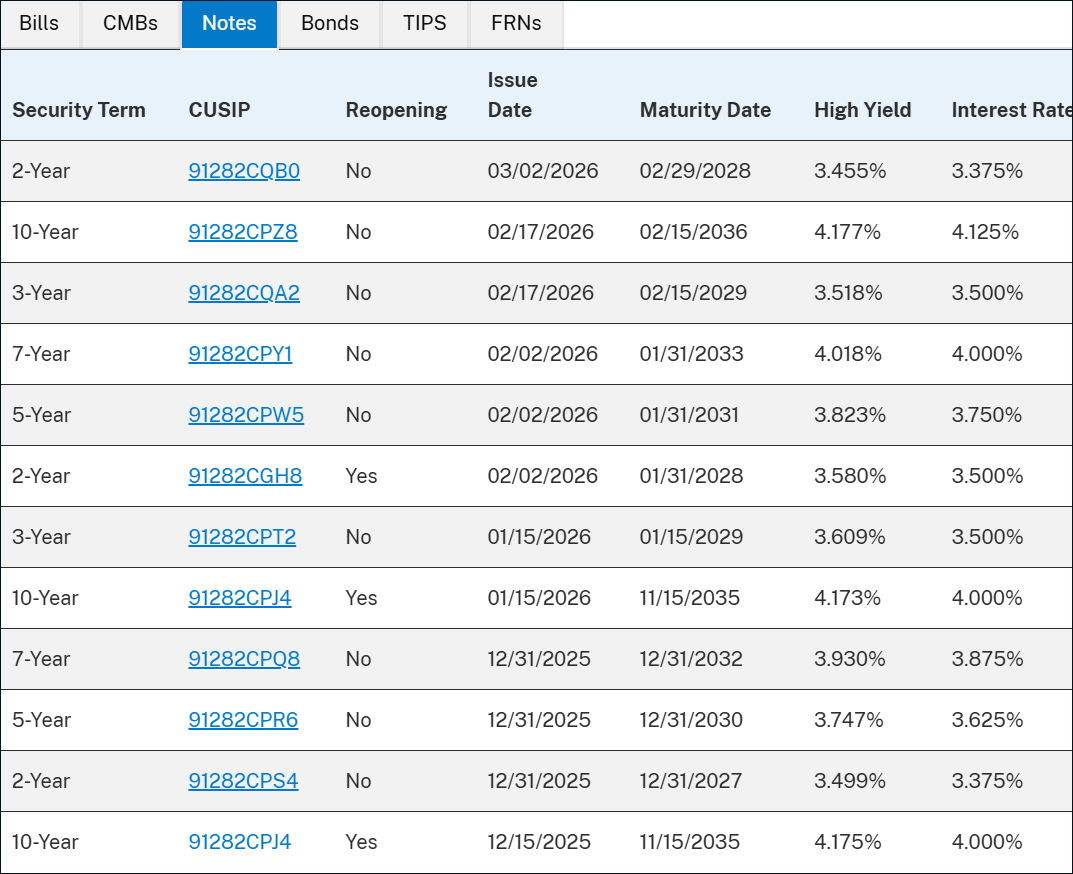Screen dimensions: 1073x874
Task: Select the 91282CPQ8 CUSIP link
Action: click(244, 659)
